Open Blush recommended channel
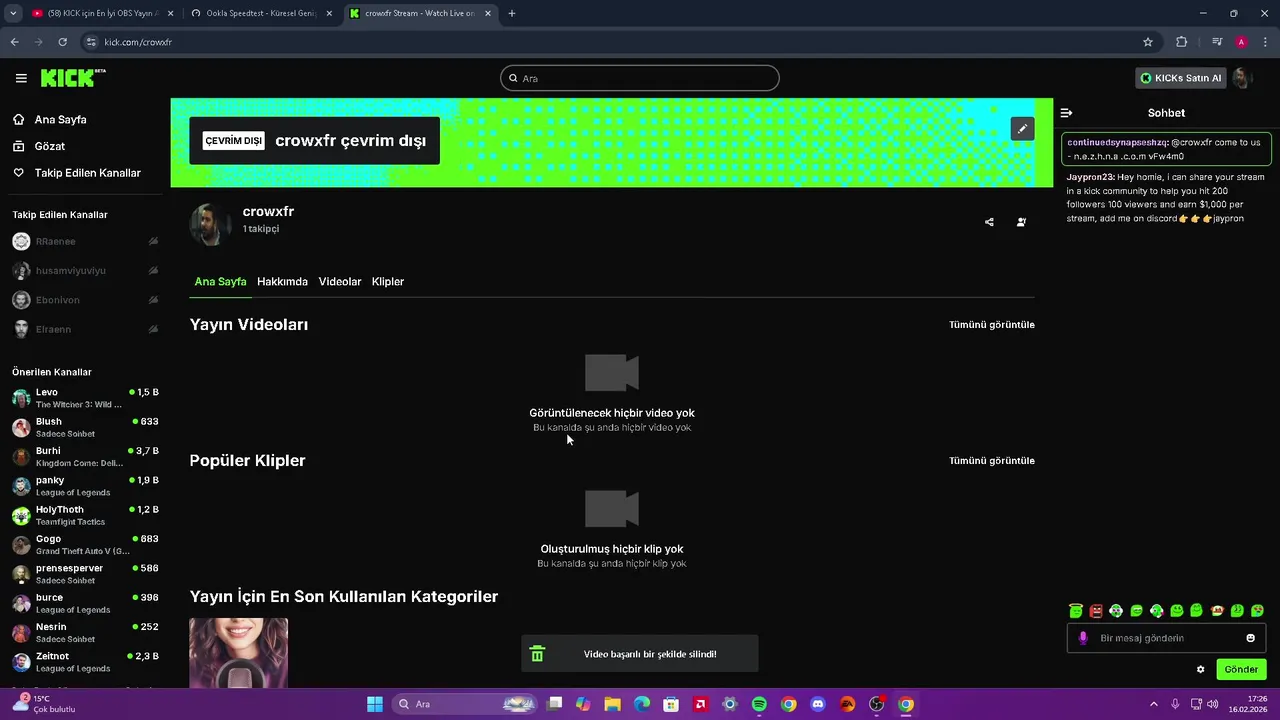This screenshot has width=1280, height=720. [85, 427]
